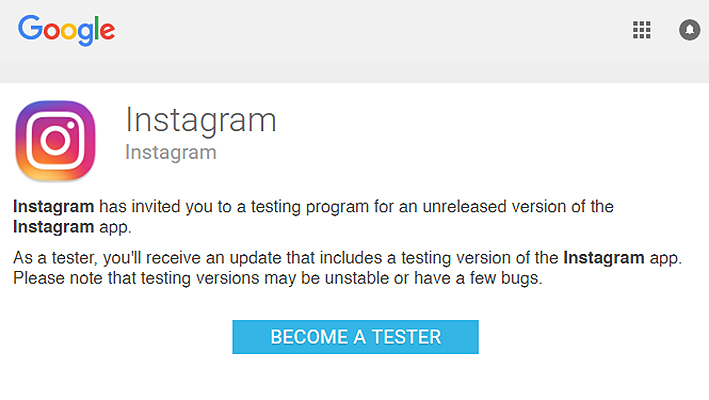Click bold Instagram in the tester paragraph
This screenshot has width=709, height=400.
point(604,258)
